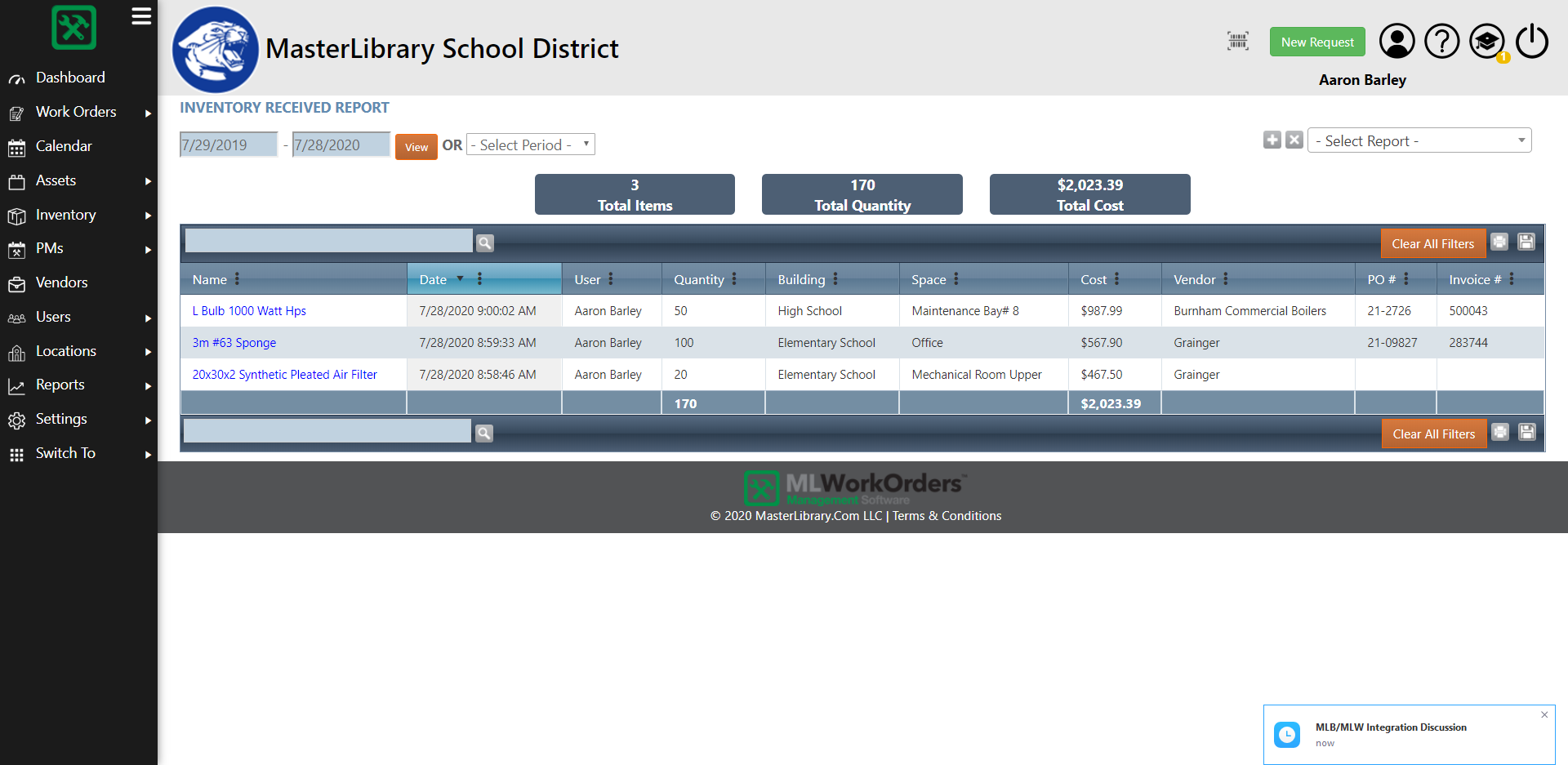The image size is (1568, 765).
Task: Click the bottom print icon
Action: [1500, 432]
